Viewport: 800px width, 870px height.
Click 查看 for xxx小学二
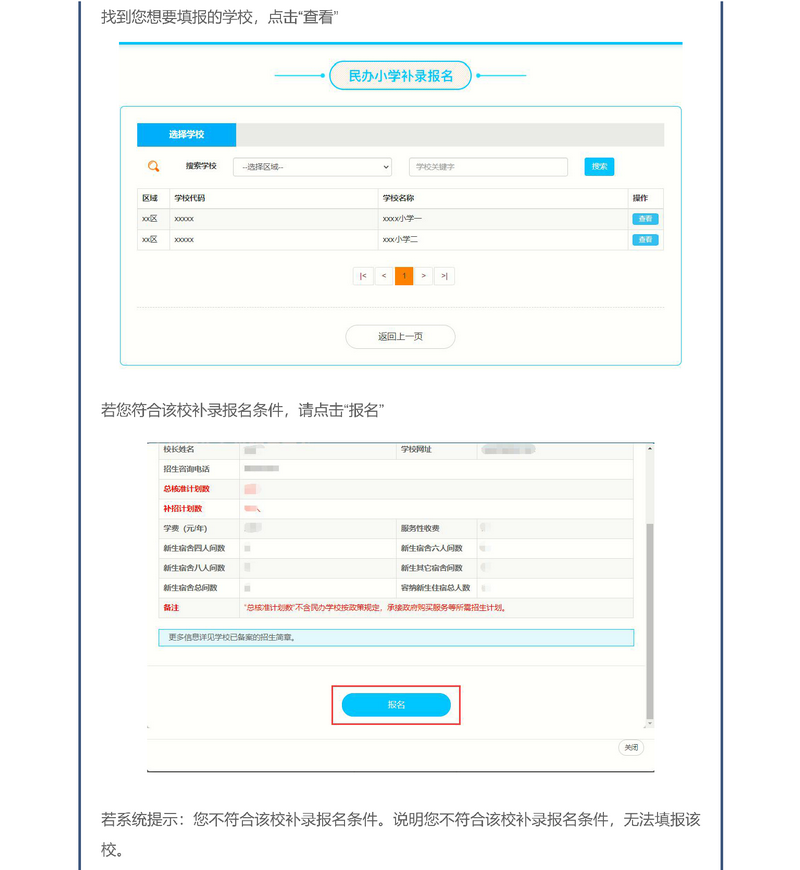(x=645, y=240)
